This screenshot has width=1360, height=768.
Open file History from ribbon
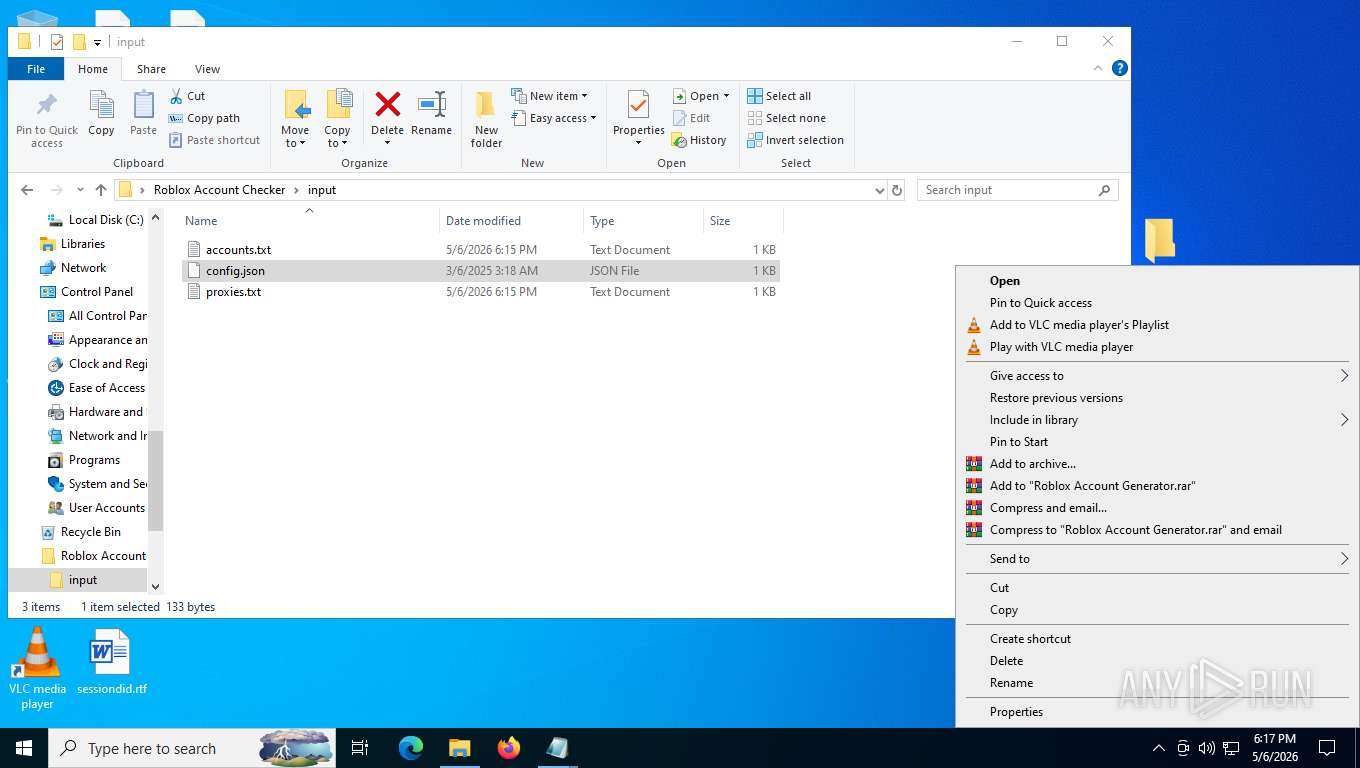click(699, 140)
